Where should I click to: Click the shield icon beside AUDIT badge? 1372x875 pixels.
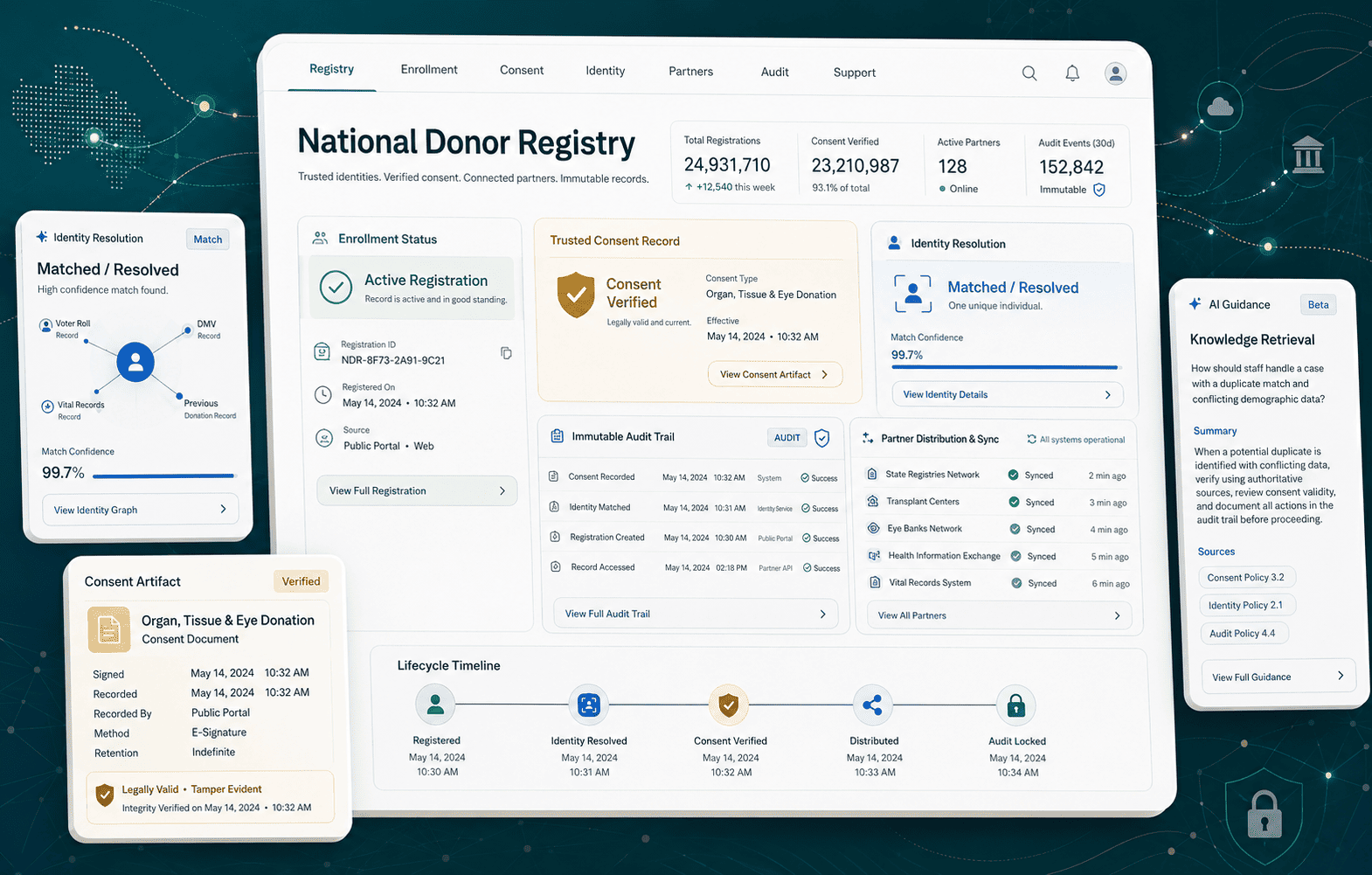[821, 438]
